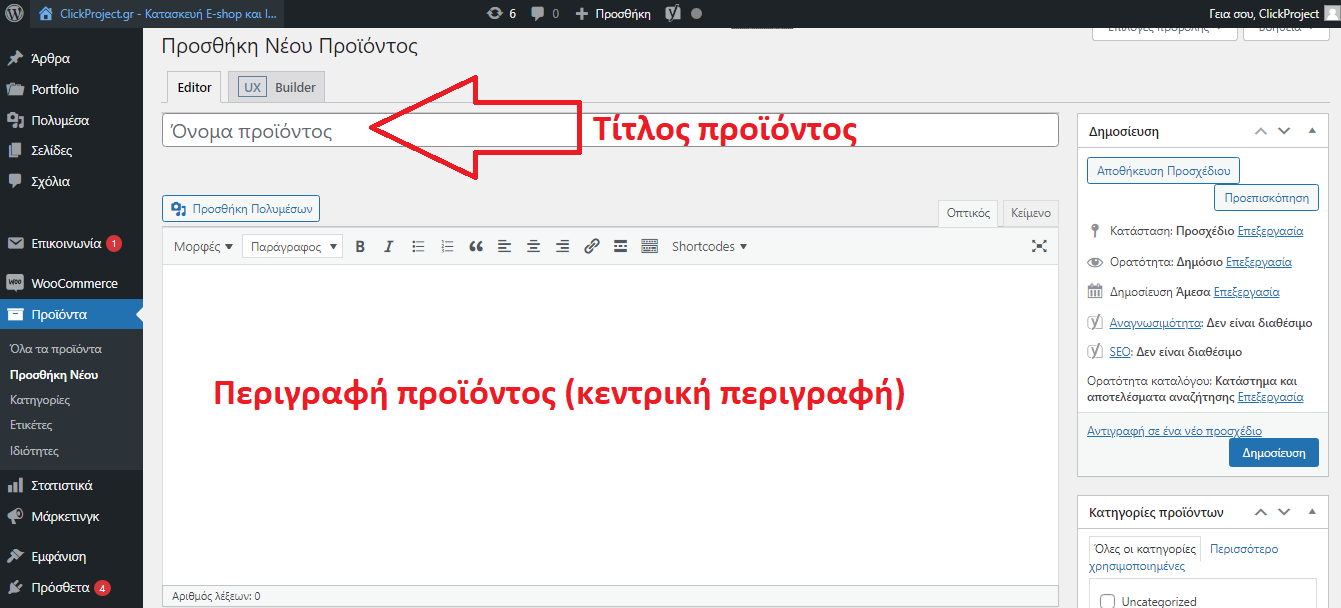
Task: Toggle the extra toolbar row icon
Action: point(649,246)
